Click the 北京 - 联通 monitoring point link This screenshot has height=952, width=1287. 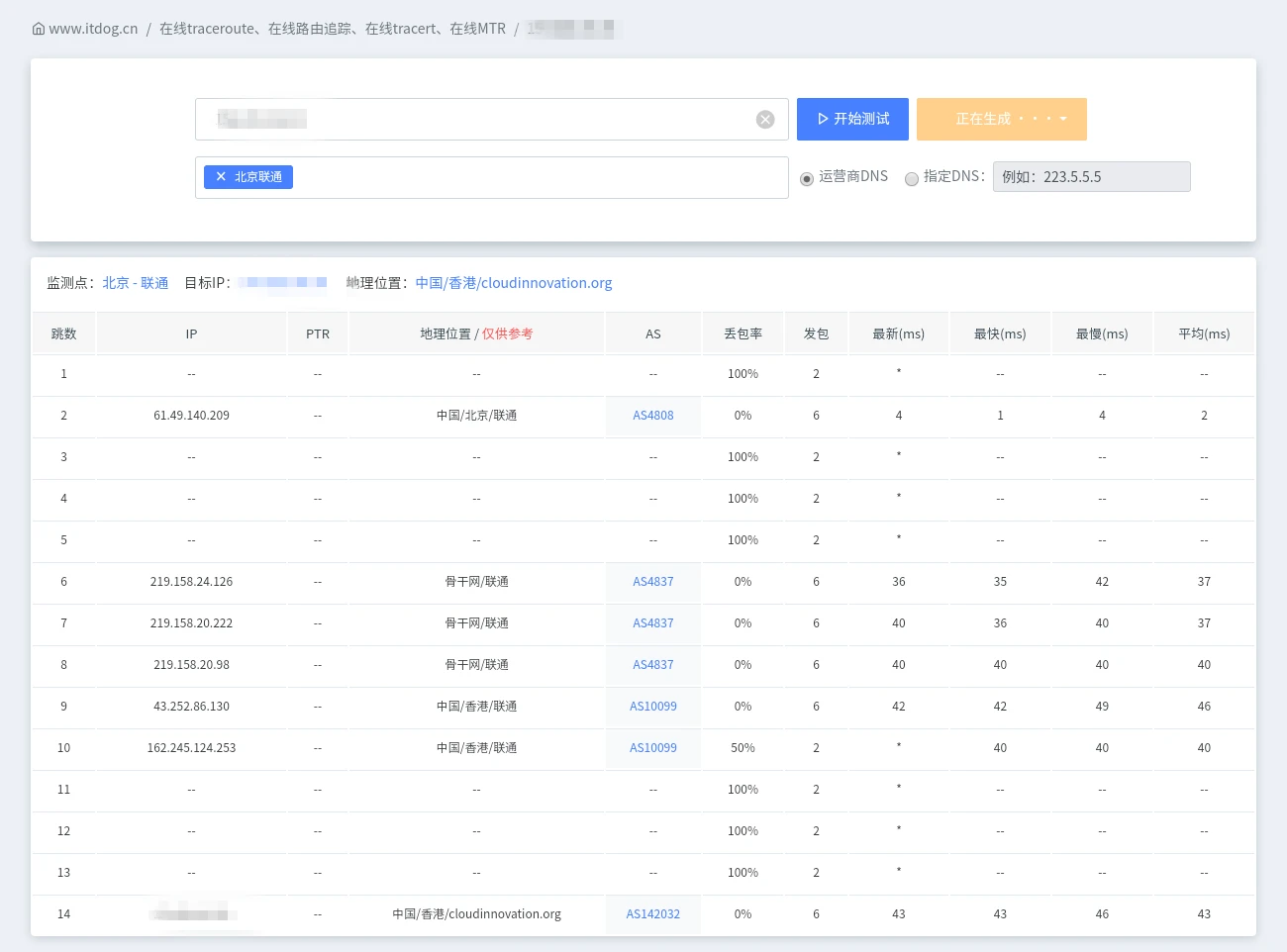pyautogui.click(x=136, y=283)
